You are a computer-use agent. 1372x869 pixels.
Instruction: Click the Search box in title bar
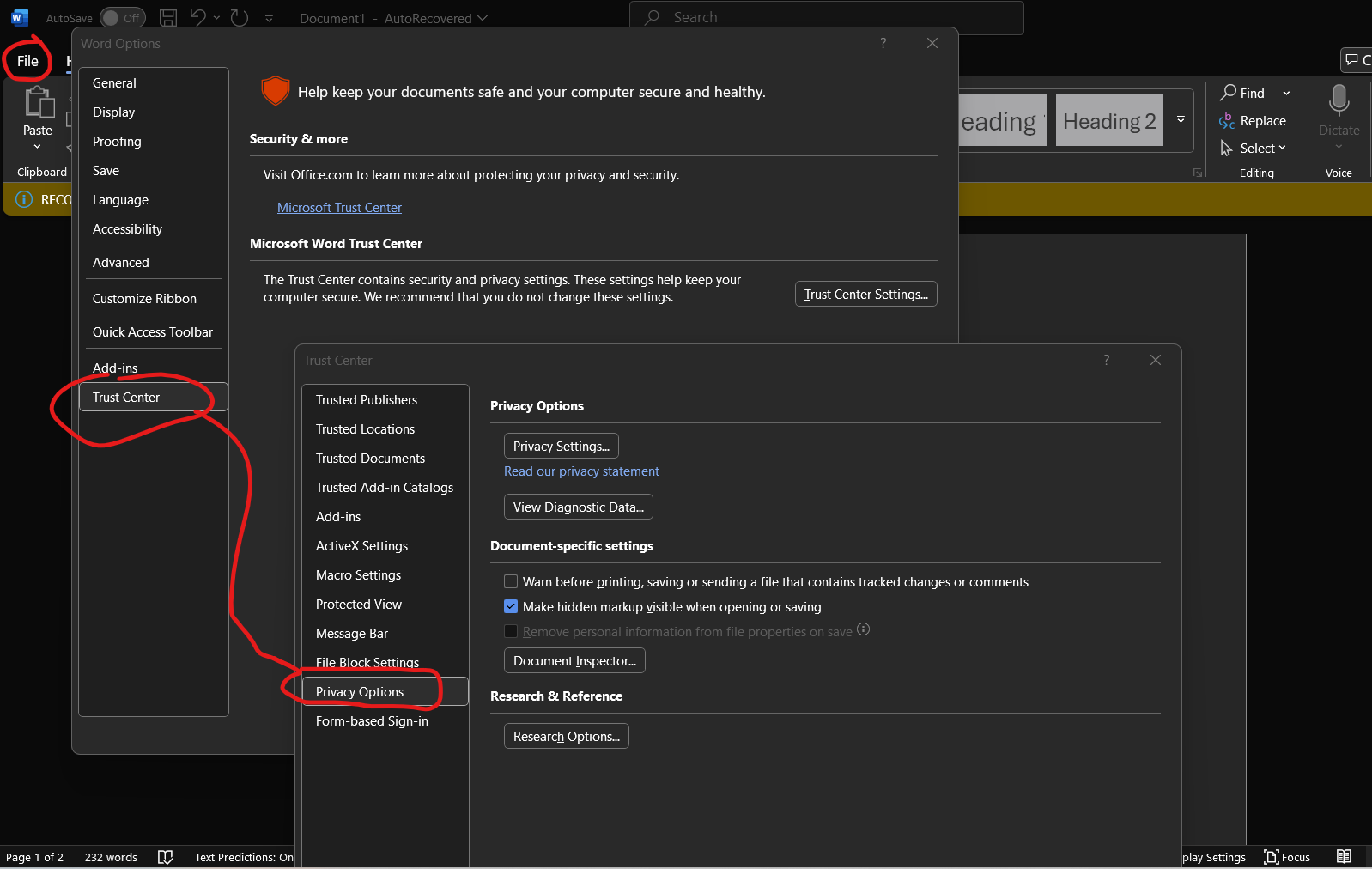[x=827, y=17]
